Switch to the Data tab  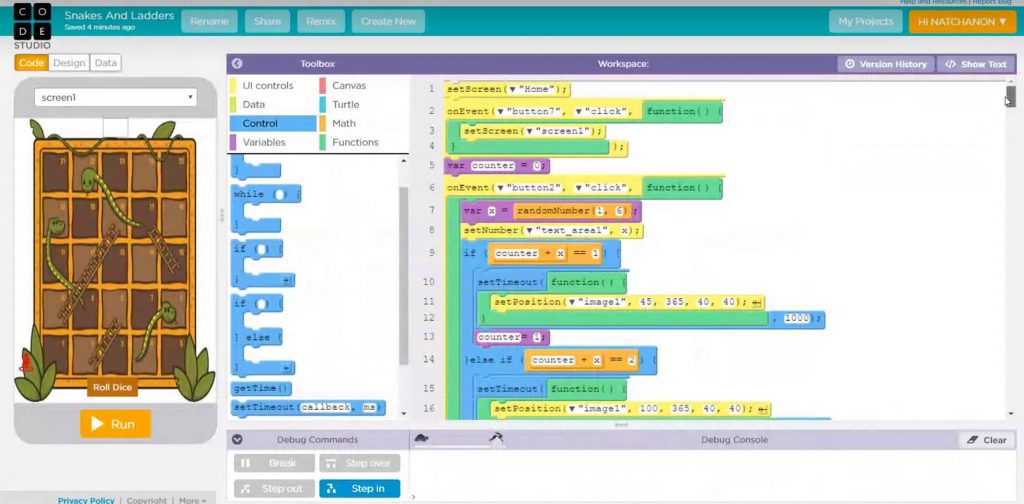[x=106, y=63]
